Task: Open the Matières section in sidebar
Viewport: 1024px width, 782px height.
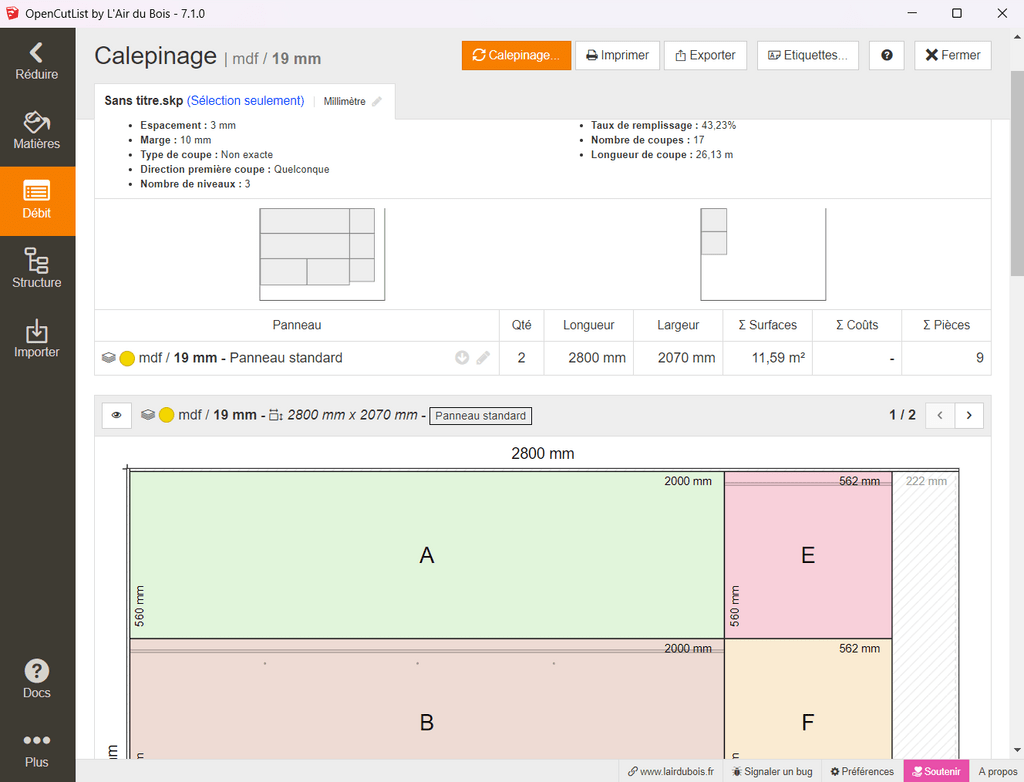Action: pyautogui.click(x=37, y=131)
